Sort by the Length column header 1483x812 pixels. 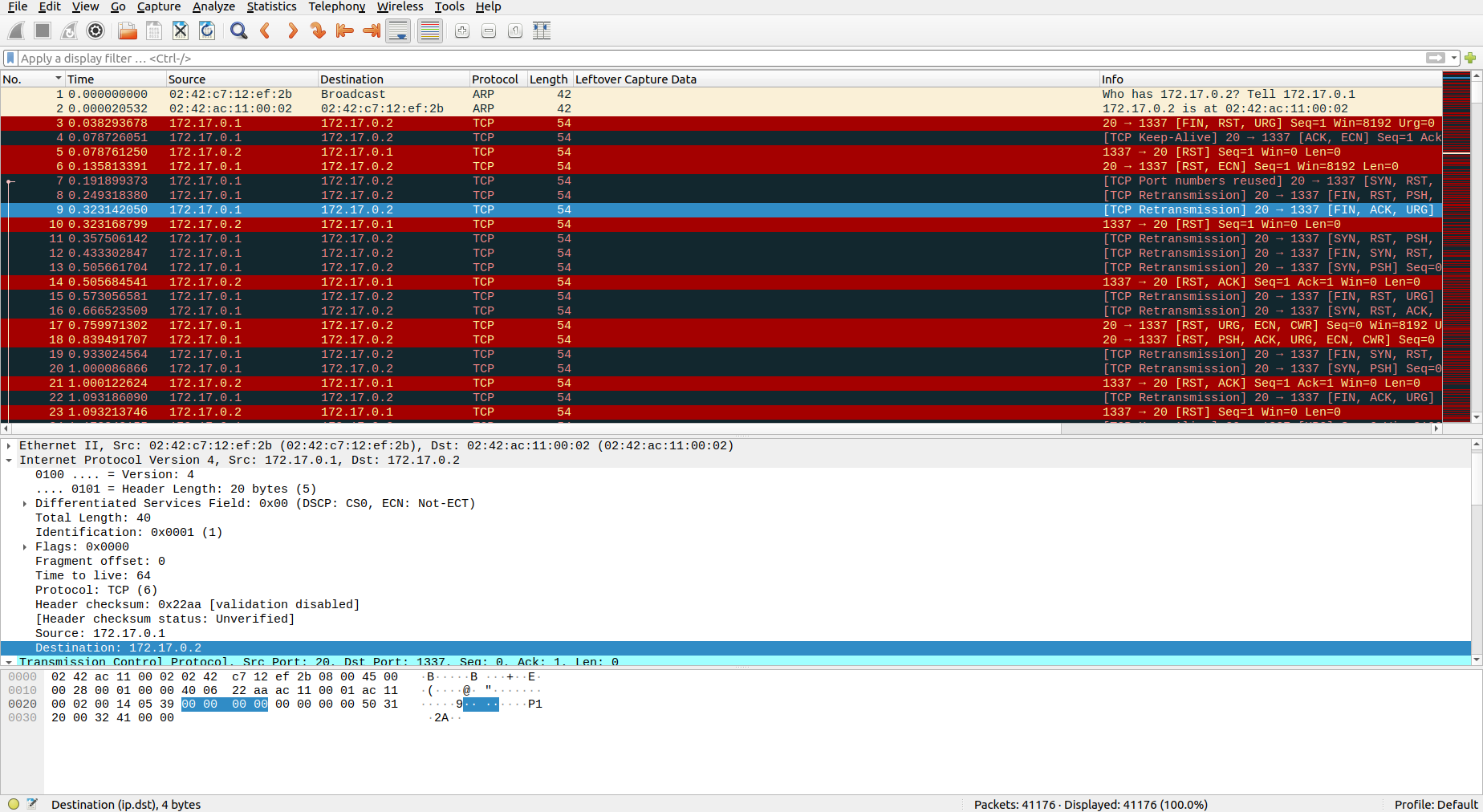click(549, 79)
